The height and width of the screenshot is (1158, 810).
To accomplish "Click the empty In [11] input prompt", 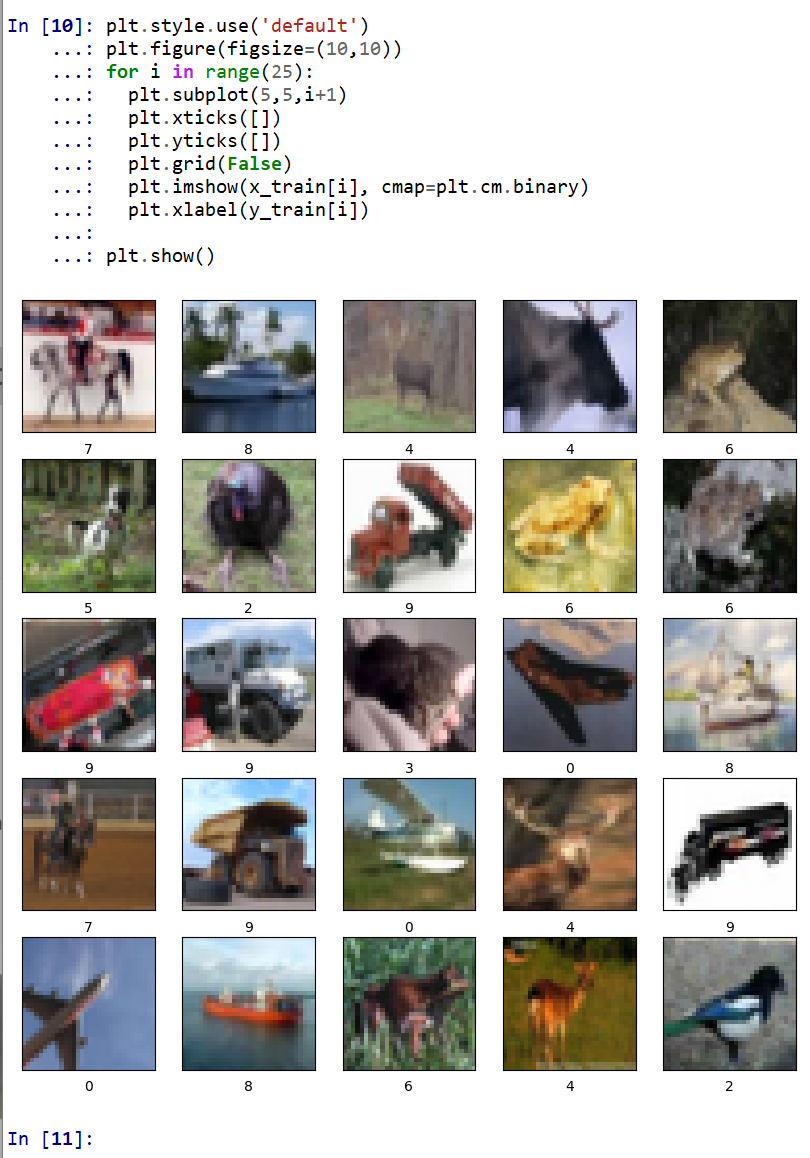I will coord(50,1138).
